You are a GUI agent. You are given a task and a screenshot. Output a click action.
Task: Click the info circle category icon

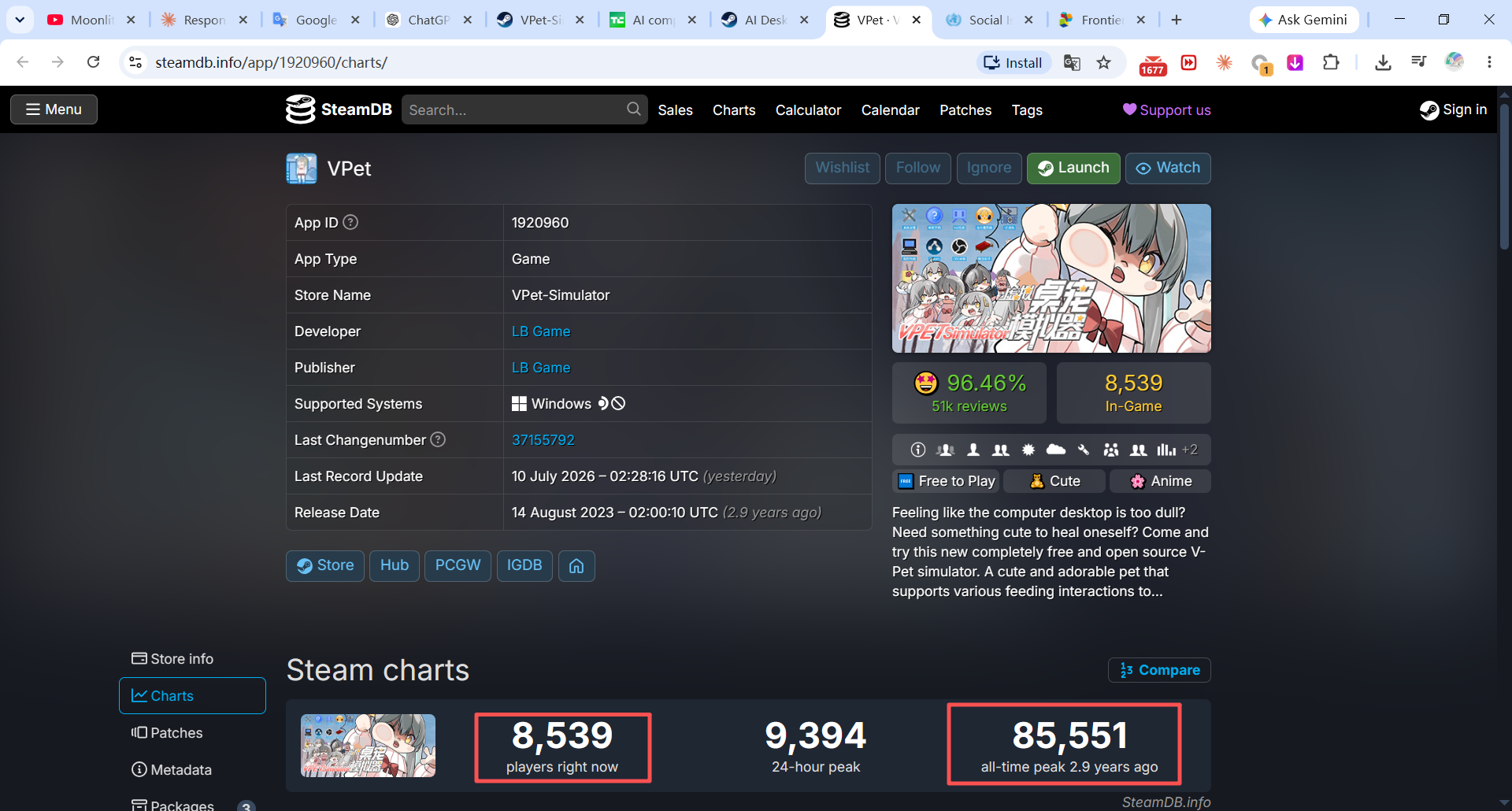tap(918, 450)
